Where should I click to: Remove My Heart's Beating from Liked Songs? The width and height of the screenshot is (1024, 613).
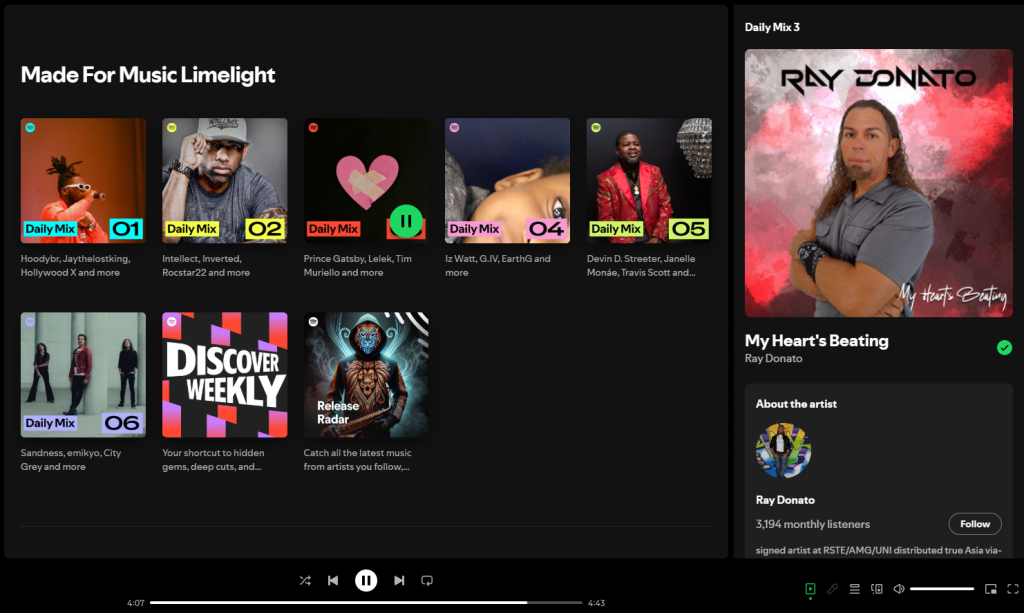[1005, 347]
